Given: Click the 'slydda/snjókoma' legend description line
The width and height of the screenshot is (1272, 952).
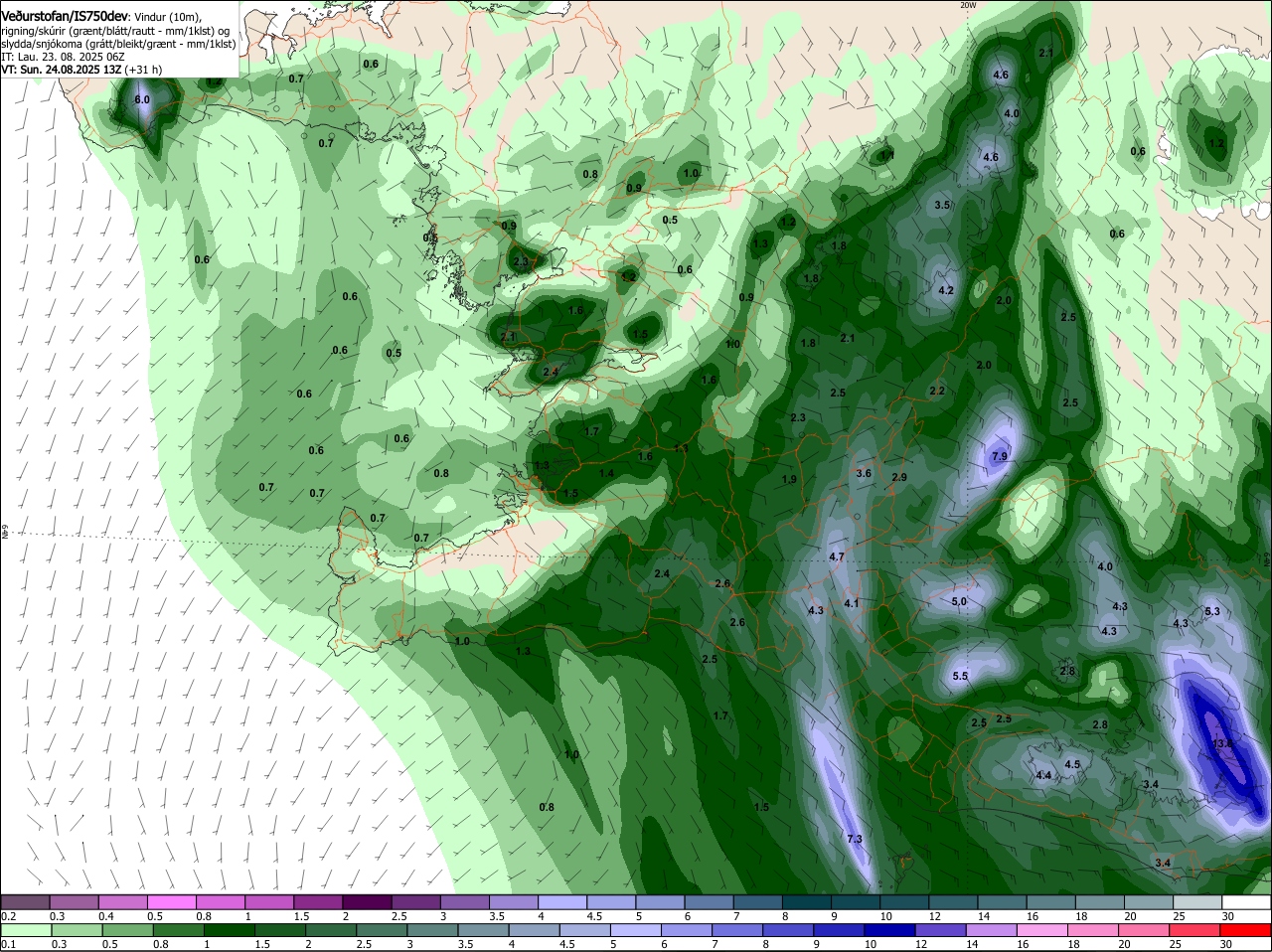Looking at the screenshot, I should click(x=118, y=44).
